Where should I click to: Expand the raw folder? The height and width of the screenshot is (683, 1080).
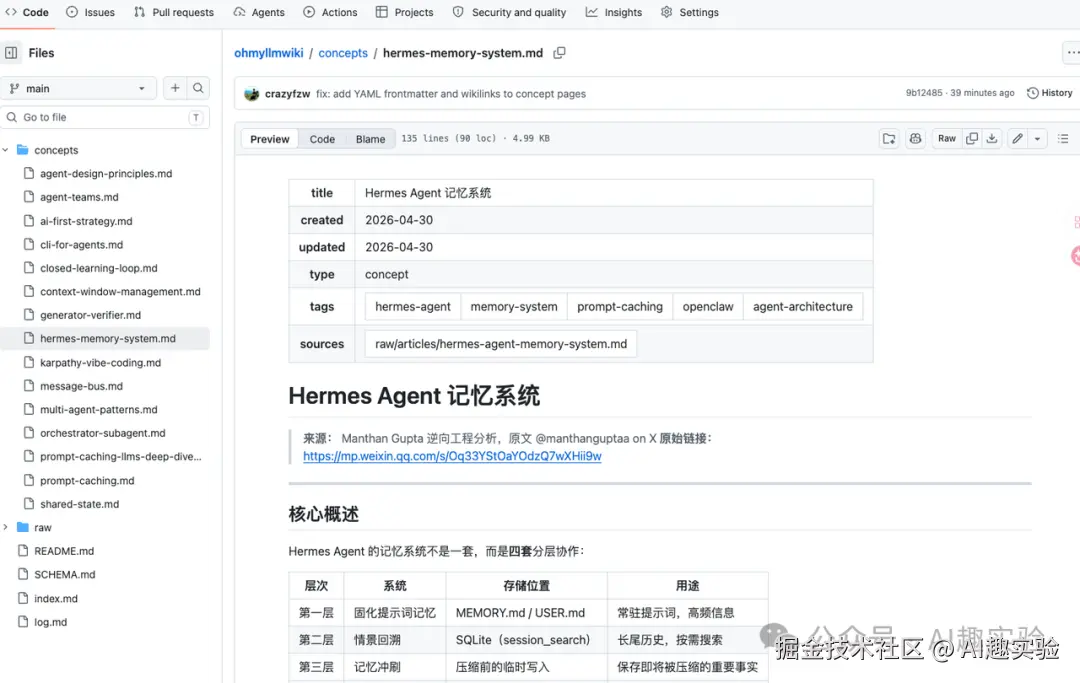(6, 527)
